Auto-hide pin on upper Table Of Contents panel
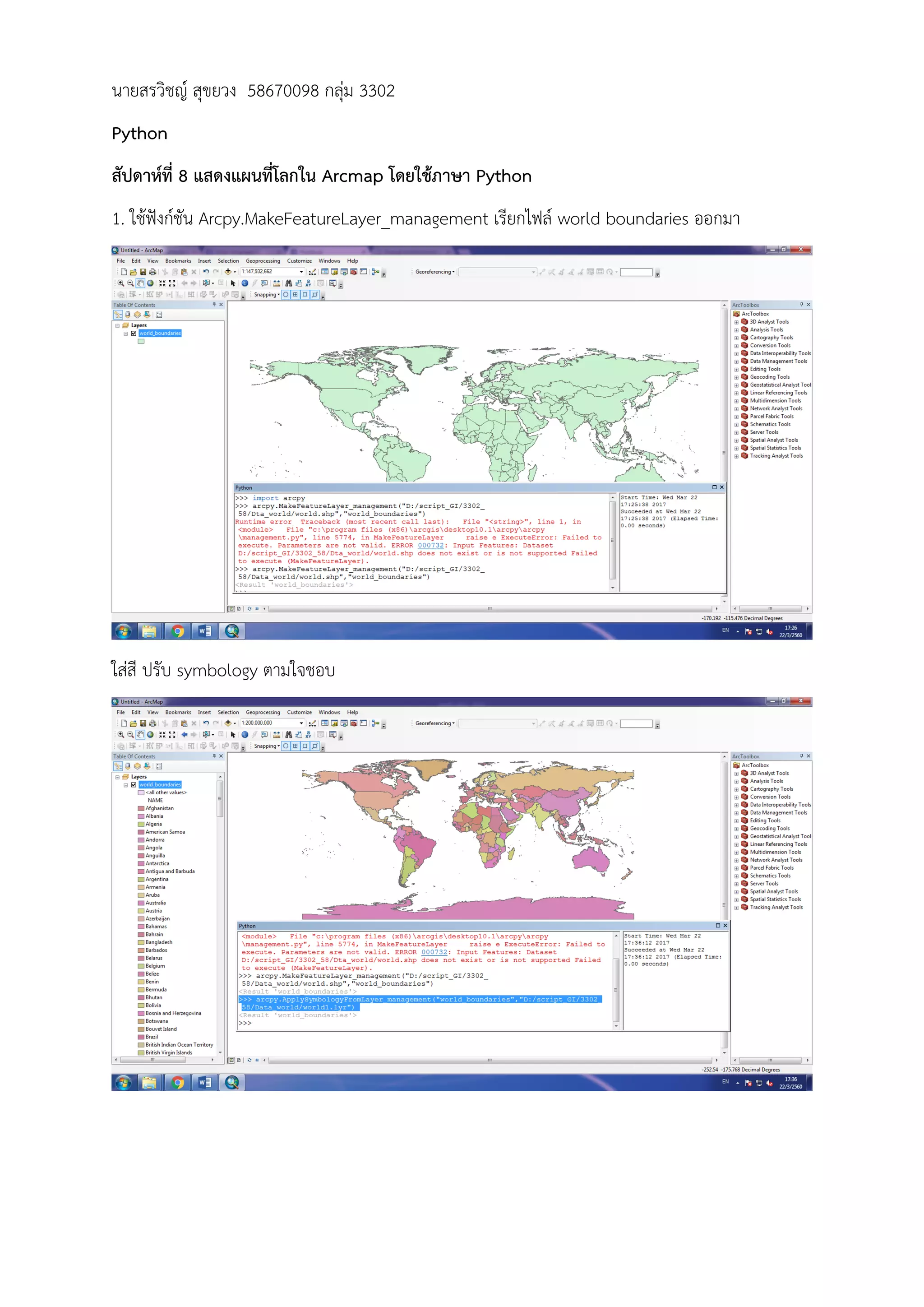Screen dimensions: 924x1307 pyautogui.click(x=214, y=305)
